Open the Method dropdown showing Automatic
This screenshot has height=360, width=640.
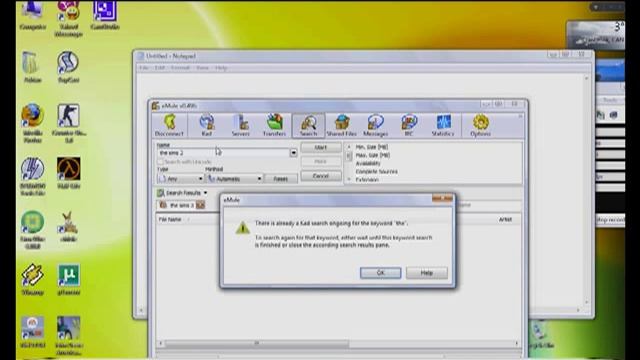click(234, 179)
